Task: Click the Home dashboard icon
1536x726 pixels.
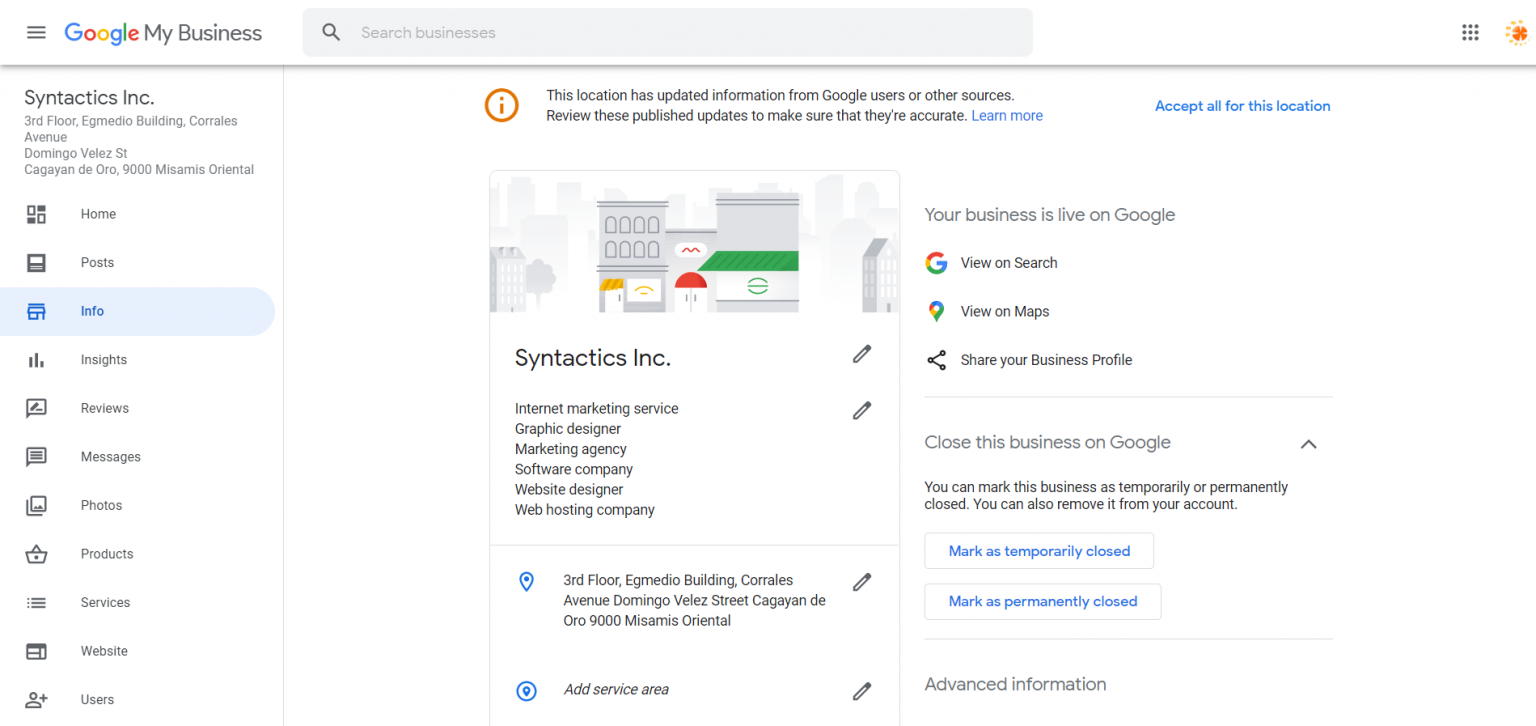Action: tap(36, 214)
